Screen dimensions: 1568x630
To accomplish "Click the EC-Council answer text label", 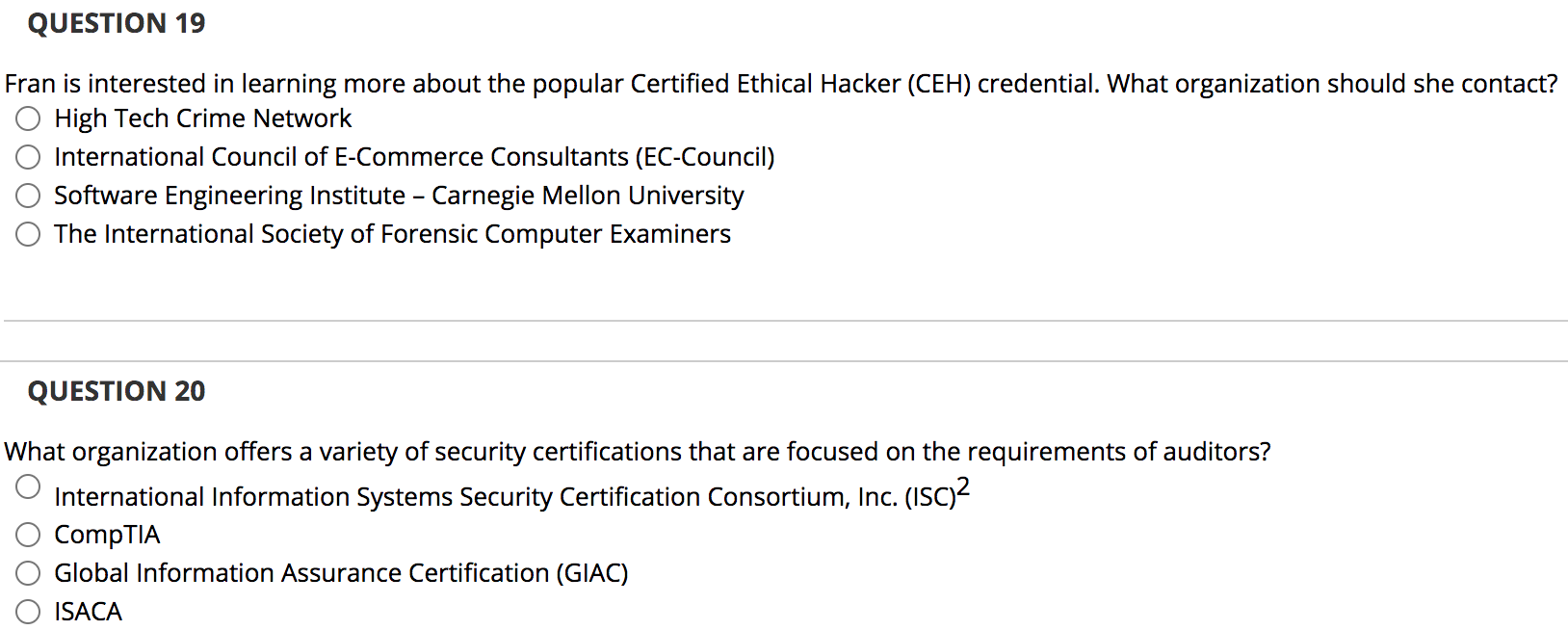I will (x=414, y=156).
